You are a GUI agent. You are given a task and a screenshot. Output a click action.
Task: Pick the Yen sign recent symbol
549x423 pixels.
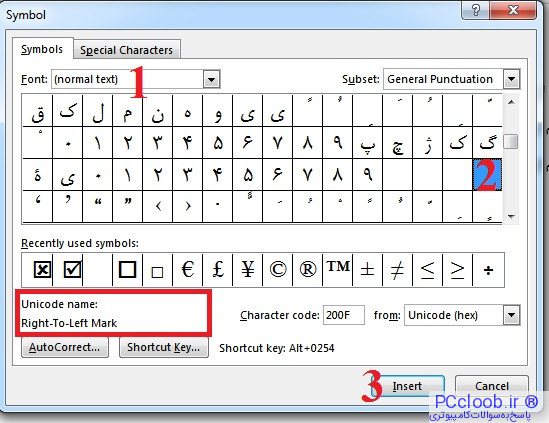coord(248,270)
